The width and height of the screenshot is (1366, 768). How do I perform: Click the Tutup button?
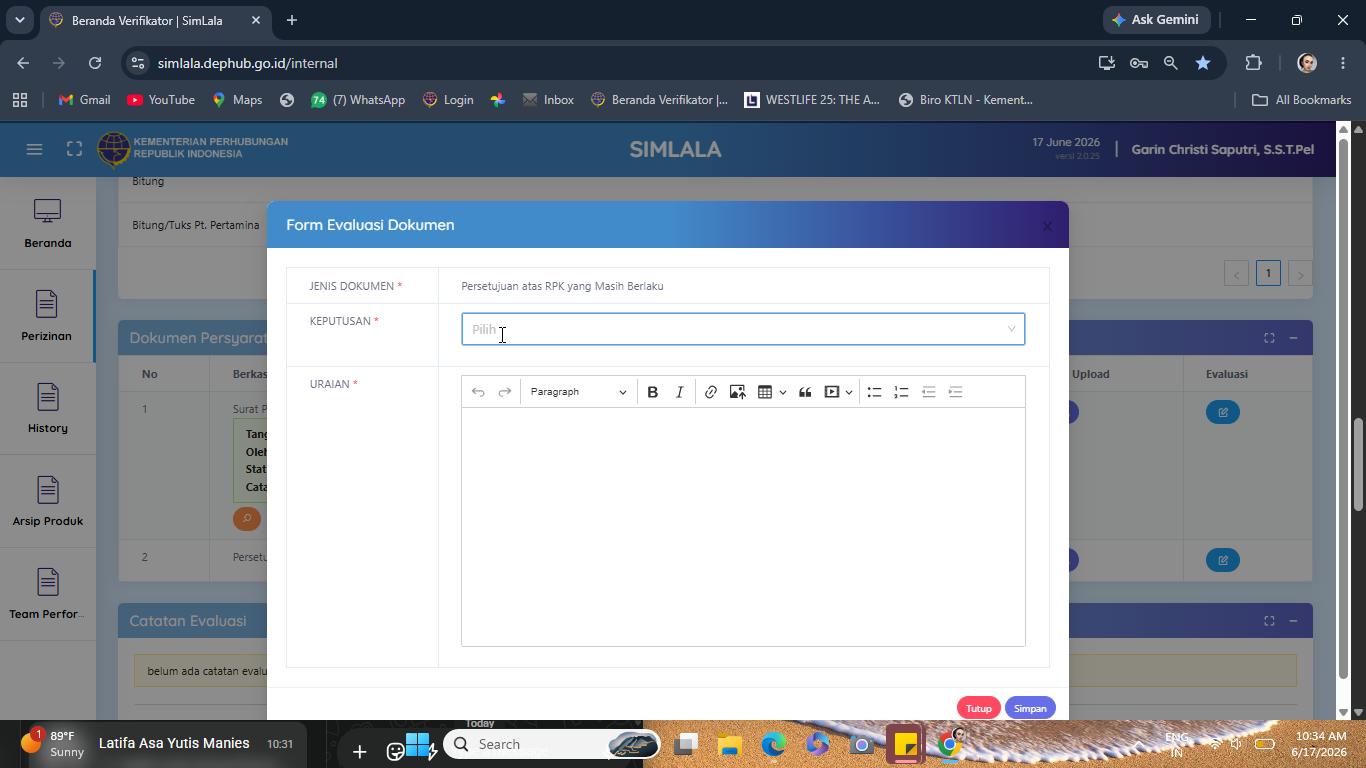coord(978,708)
